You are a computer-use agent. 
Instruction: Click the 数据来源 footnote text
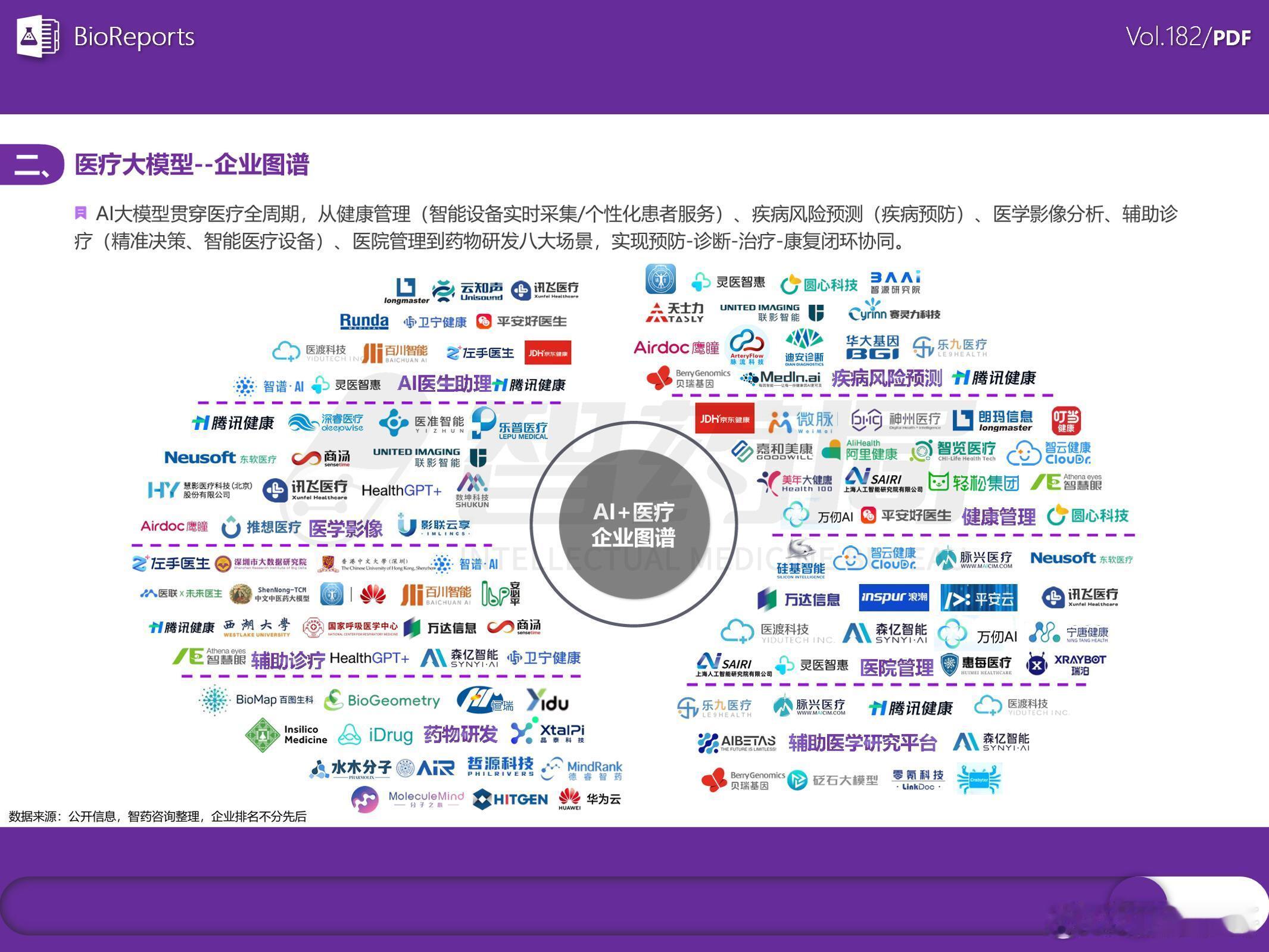coord(157,816)
